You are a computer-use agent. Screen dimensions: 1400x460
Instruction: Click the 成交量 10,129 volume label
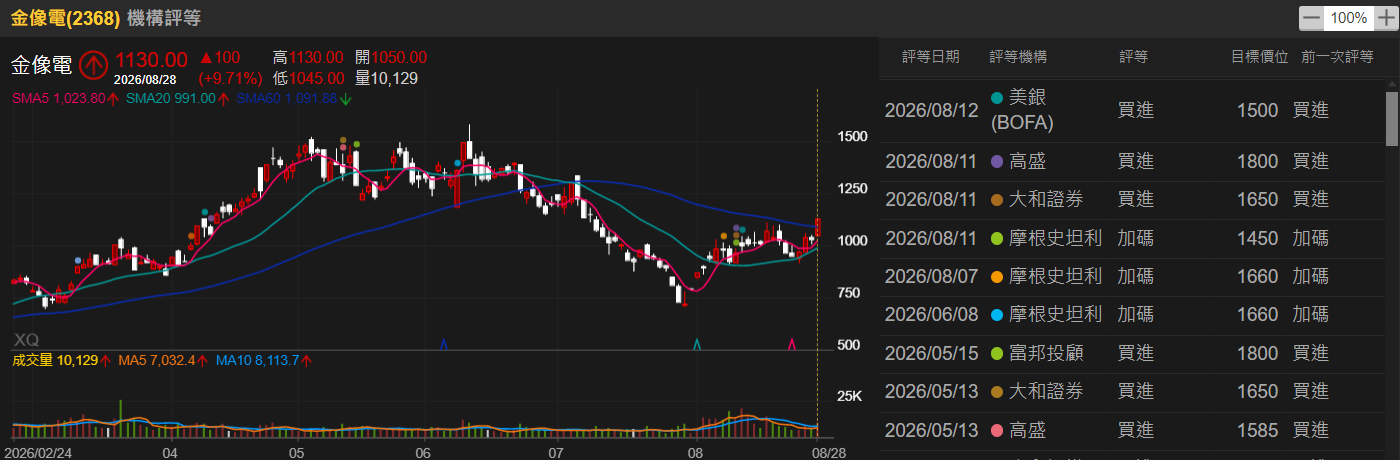tap(55, 360)
